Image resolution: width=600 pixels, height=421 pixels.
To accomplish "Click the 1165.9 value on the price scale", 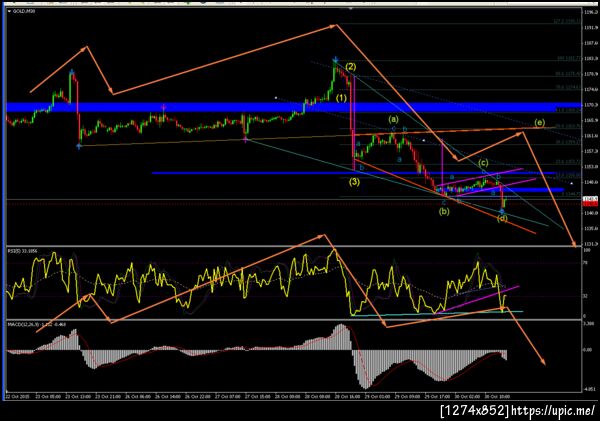I will coord(591,120).
